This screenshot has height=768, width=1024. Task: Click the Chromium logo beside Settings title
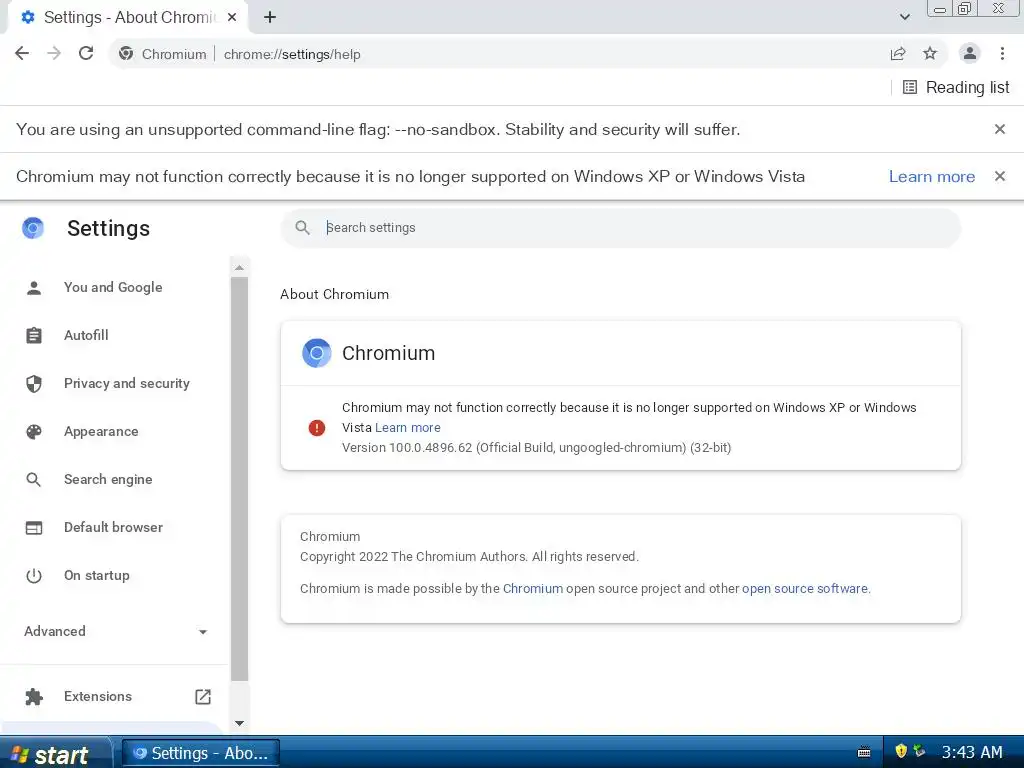tap(33, 228)
